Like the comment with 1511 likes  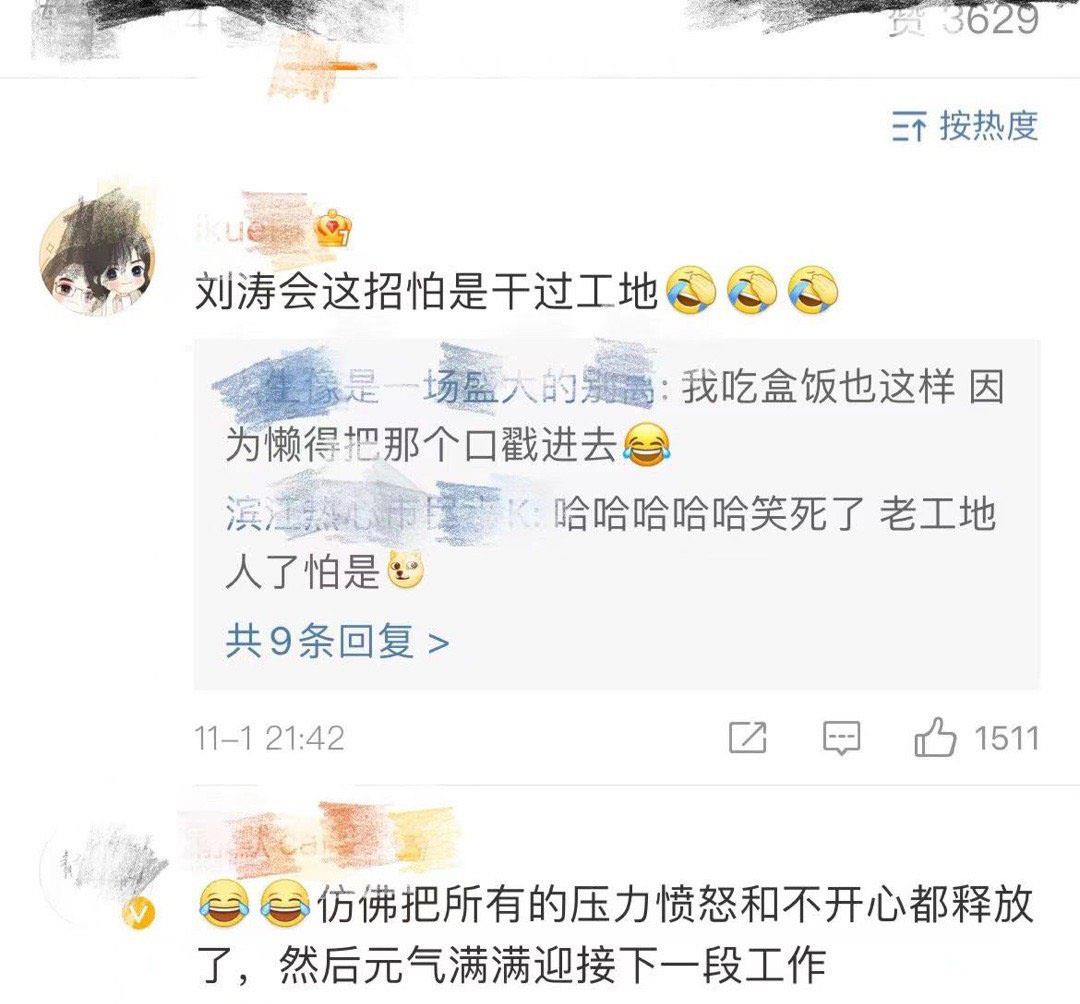(935, 738)
